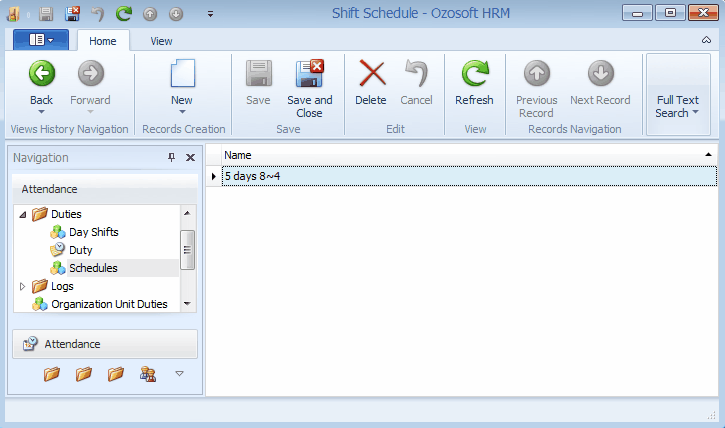
Task: Click the red Delete X icon
Action: [x=372, y=73]
